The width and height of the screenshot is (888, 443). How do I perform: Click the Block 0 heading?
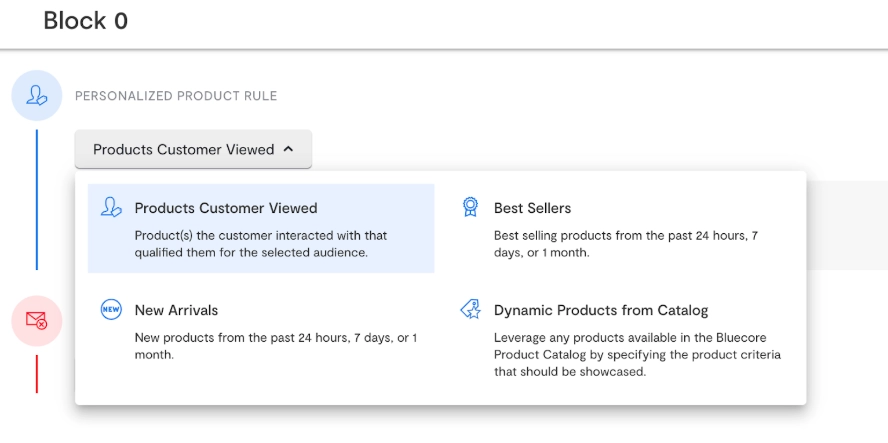(85, 20)
